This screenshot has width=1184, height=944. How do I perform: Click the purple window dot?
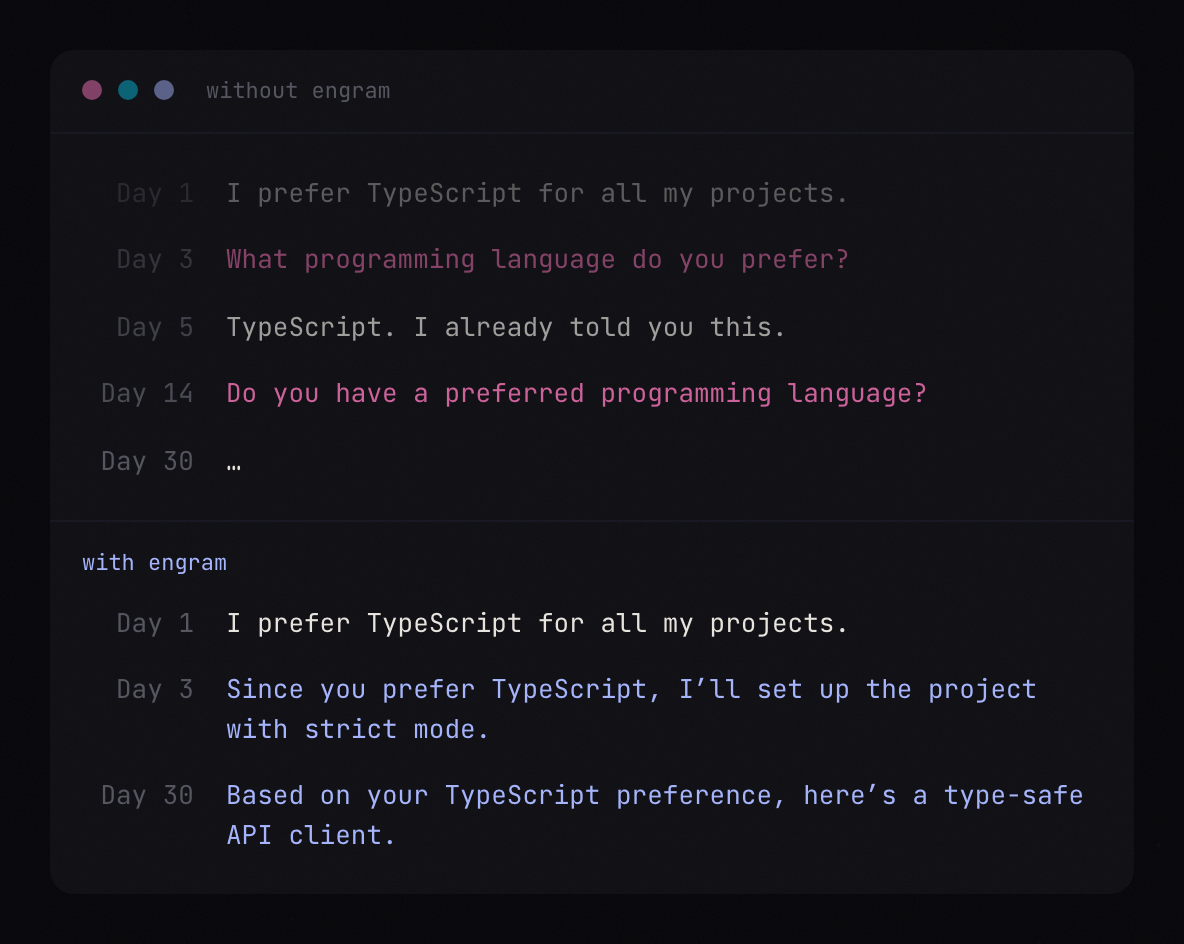pos(164,90)
